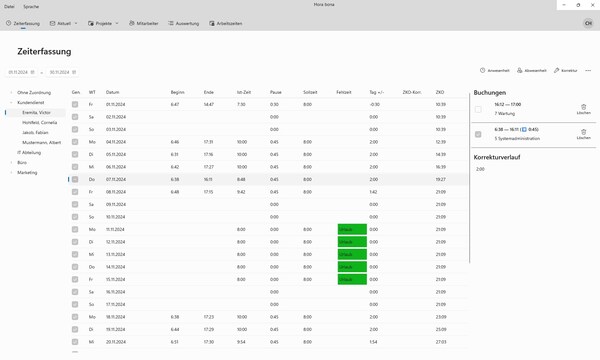Select the row dated 05.11.2024
Image resolution: width=600 pixels, height=360 pixels.
(268, 155)
